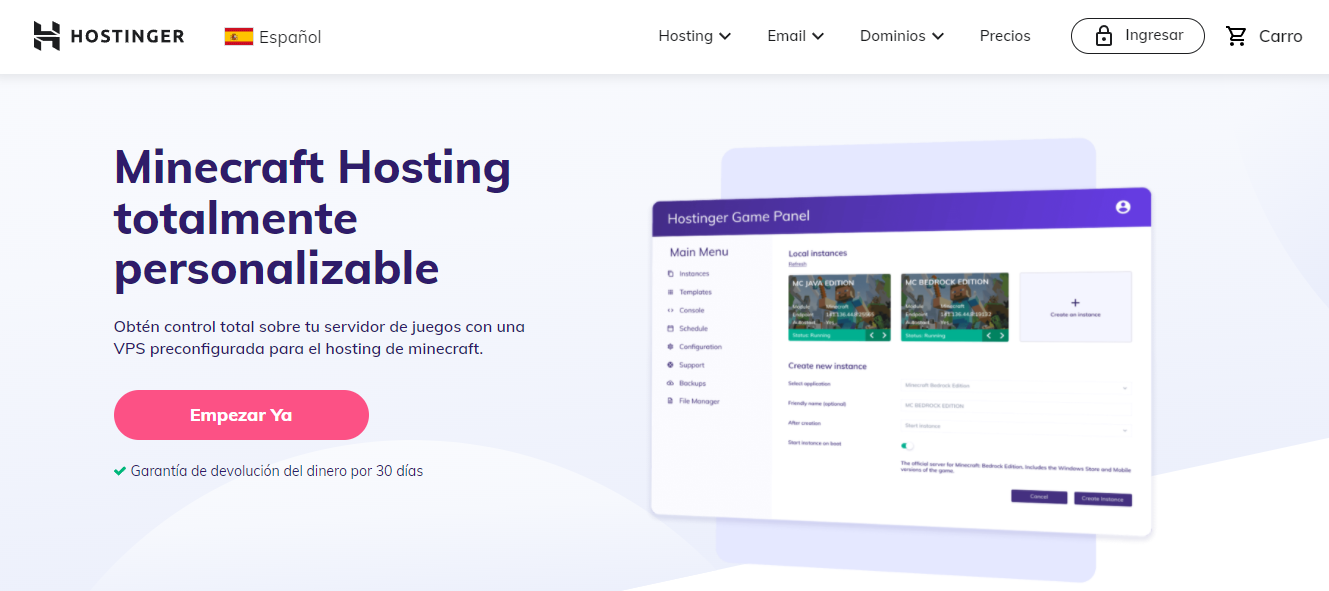Expand the Dominios dropdown menu

click(x=901, y=36)
